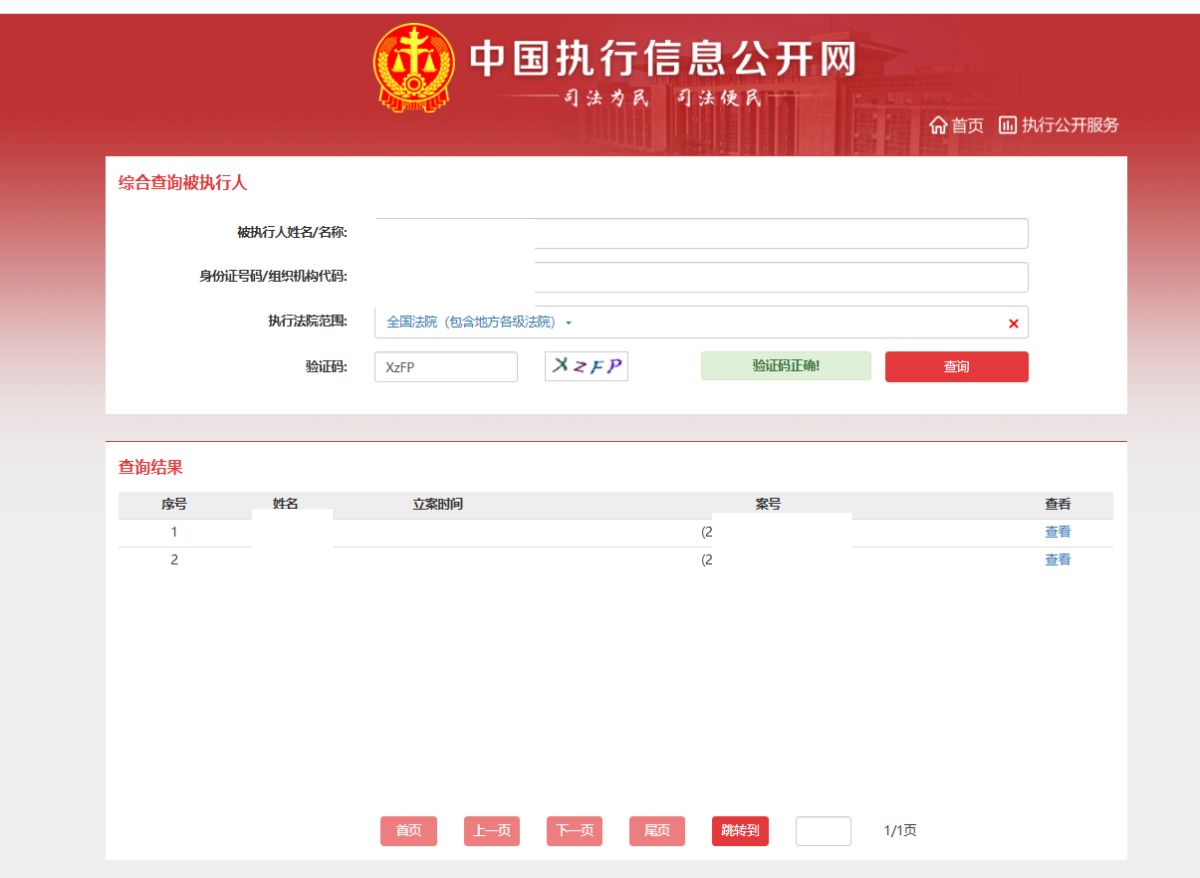Go to next page with 下一页

pyautogui.click(x=574, y=831)
